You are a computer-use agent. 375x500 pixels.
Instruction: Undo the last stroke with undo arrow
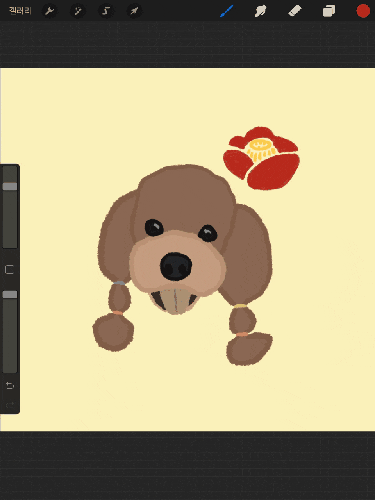(x=10, y=386)
